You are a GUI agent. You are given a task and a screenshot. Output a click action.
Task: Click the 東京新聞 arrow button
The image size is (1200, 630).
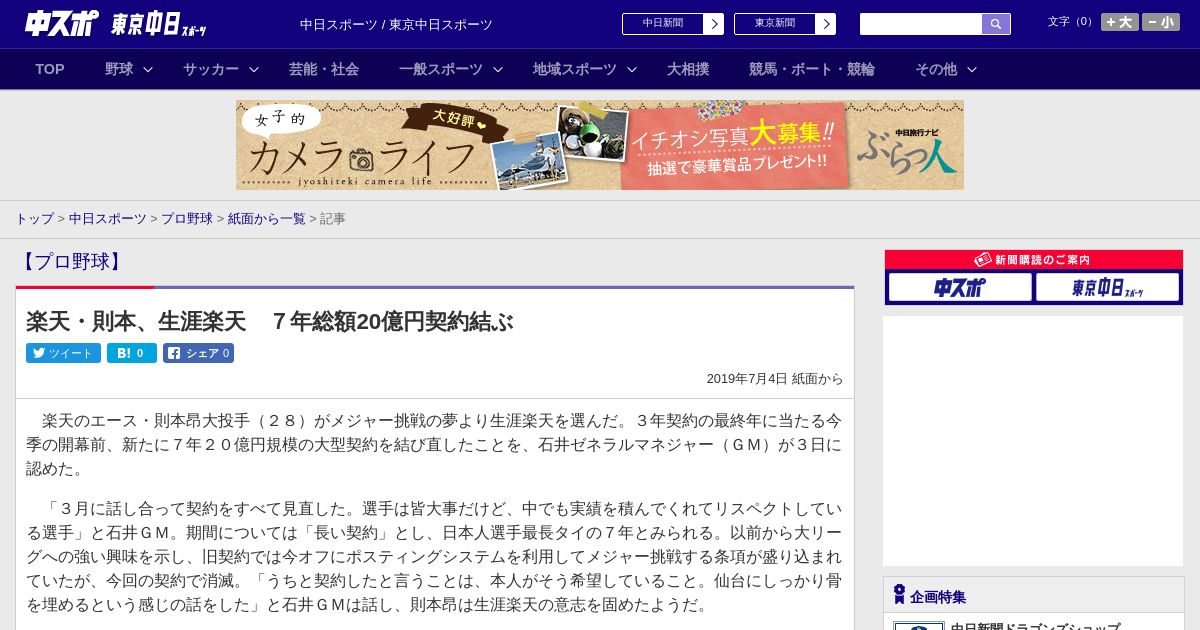point(825,24)
